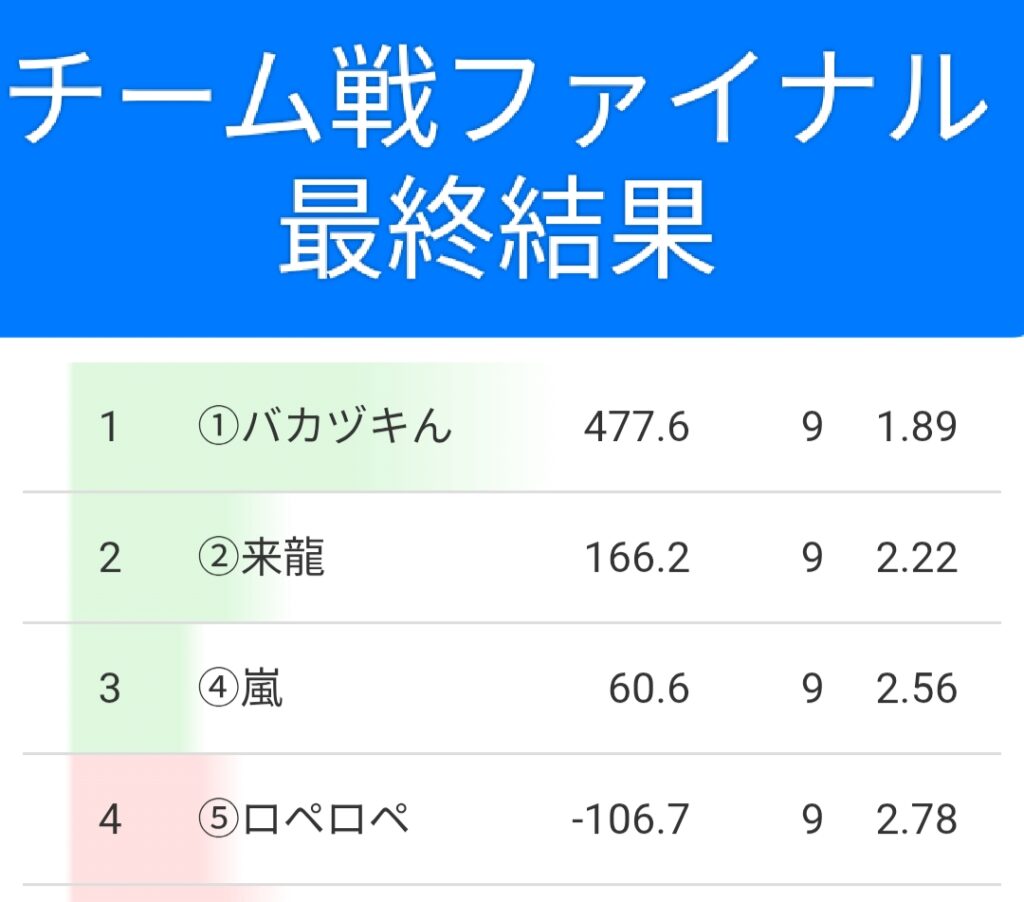Click the average rank value 2.56
Screen dimensions: 1024x902
click(x=917, y=689)
